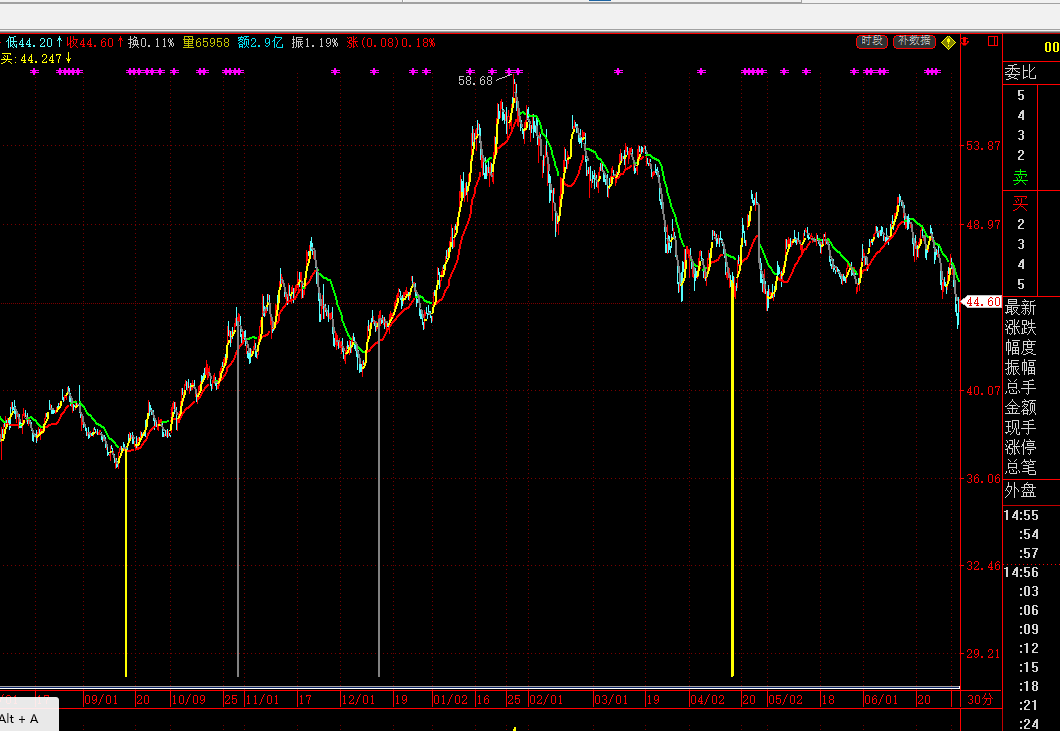Click the 04/02 date on the time axis
This screenshot has width=1060, height=731.
(x=707, y=700)
